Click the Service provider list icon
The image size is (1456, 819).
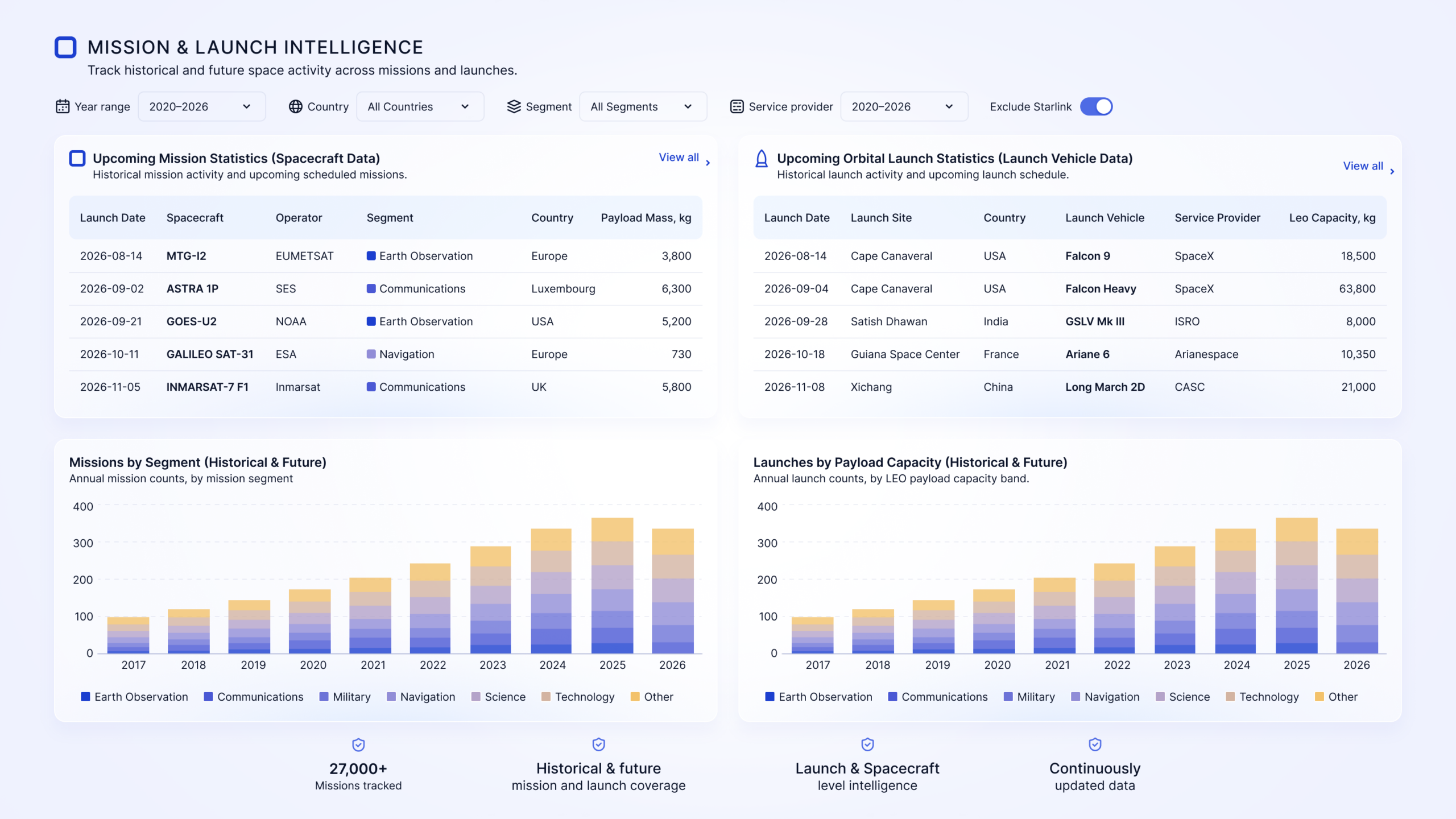tap(737, 106)
